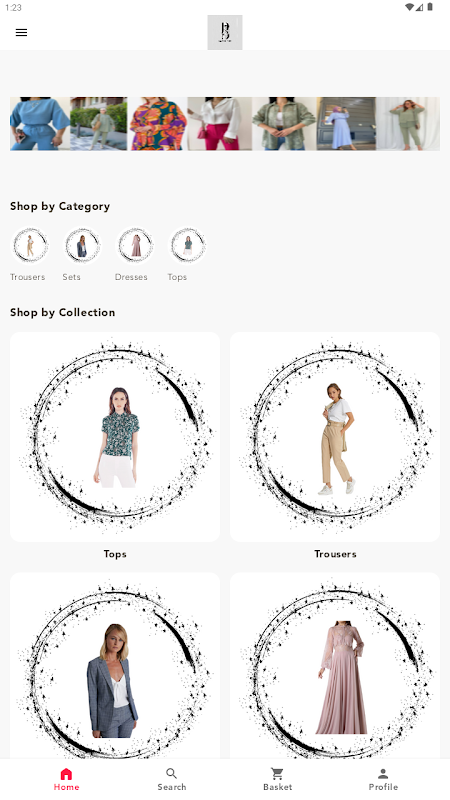
Task: Click the Tops collection label
Action: 115,554
